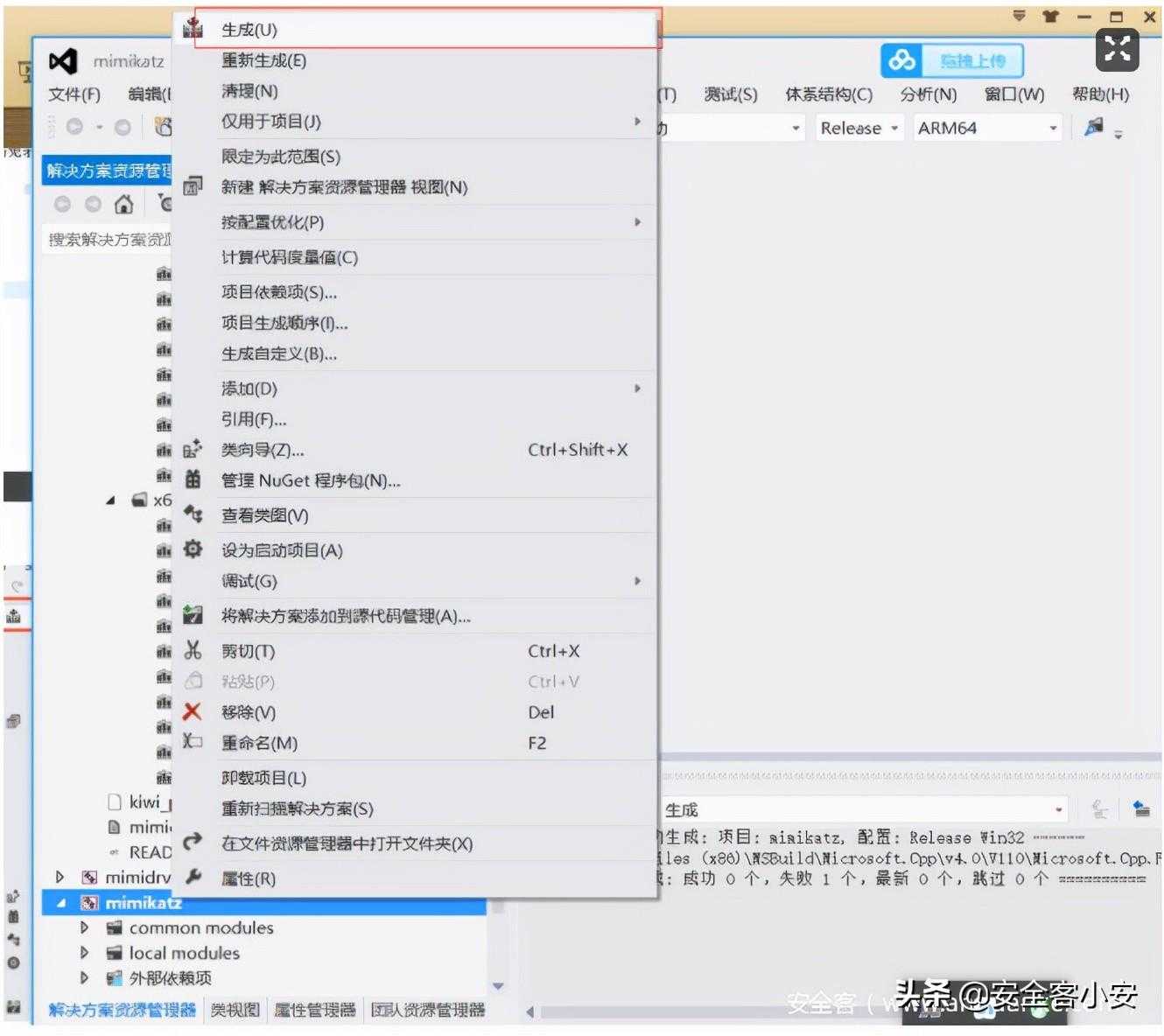Viewport: 1164px width, 1036px height.
Task: Click fullscreen expand icon
Action: [x=1118, y=48]
